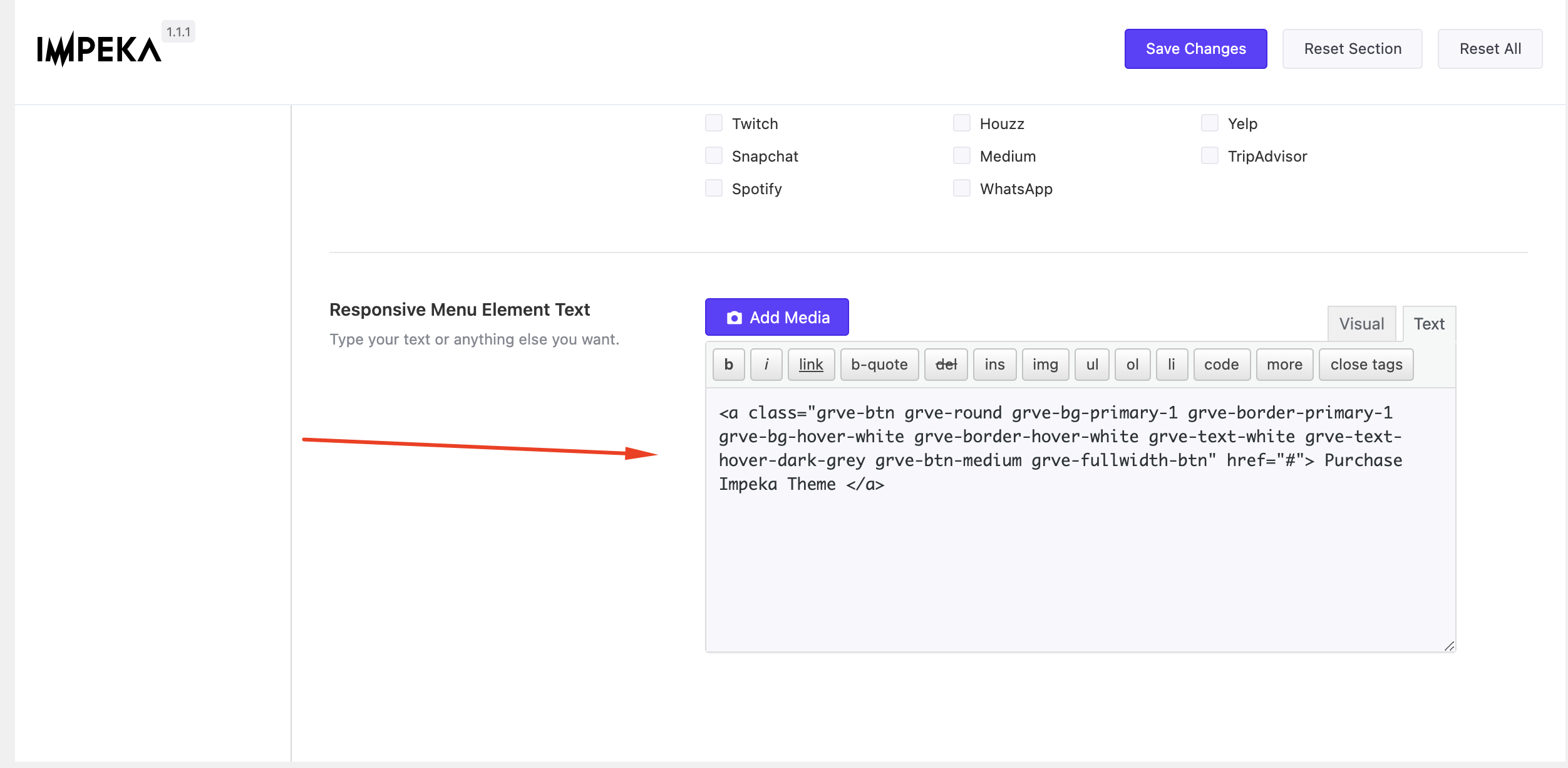1568x768 pixels.
Task: Insert image using img quicktag
Action: tap(1044, 365)
